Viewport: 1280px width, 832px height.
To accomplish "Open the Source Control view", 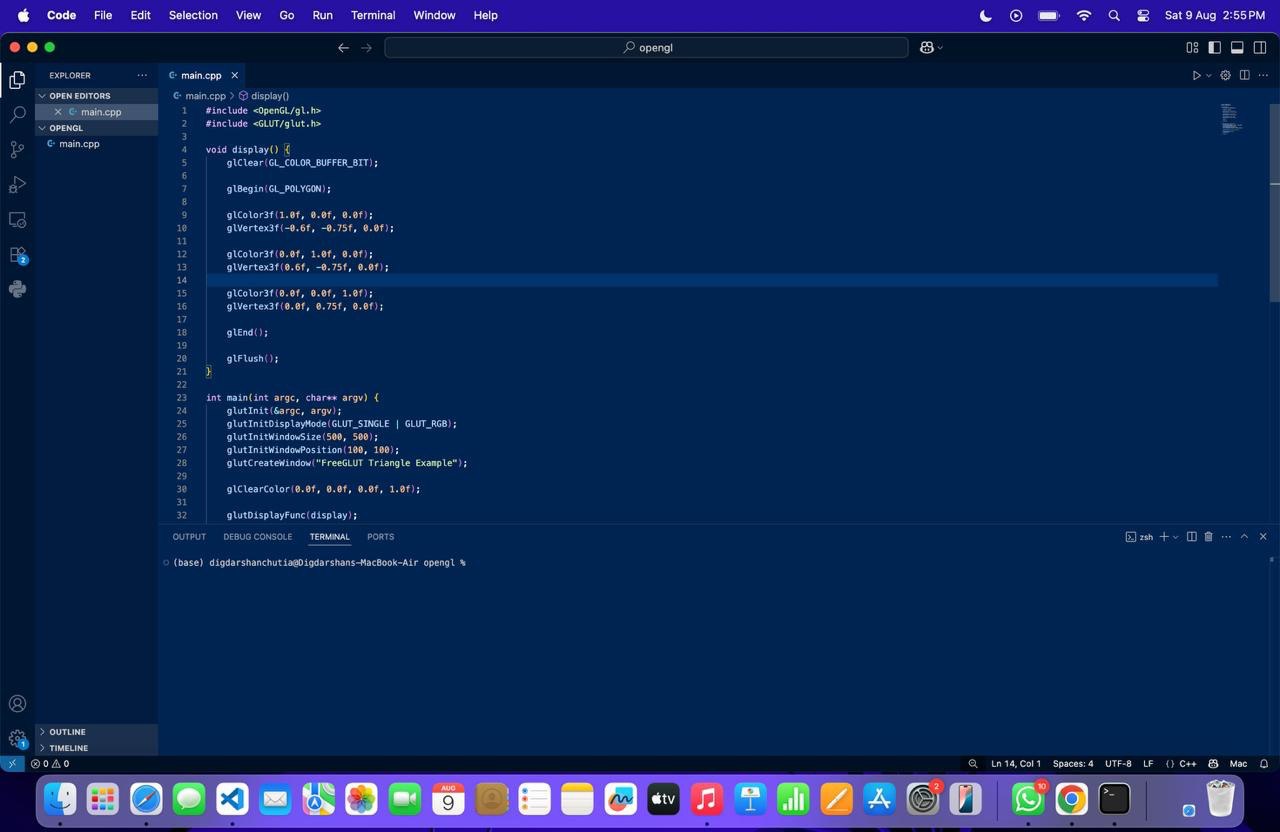I will pyautogui.click(x=17, y=150).
